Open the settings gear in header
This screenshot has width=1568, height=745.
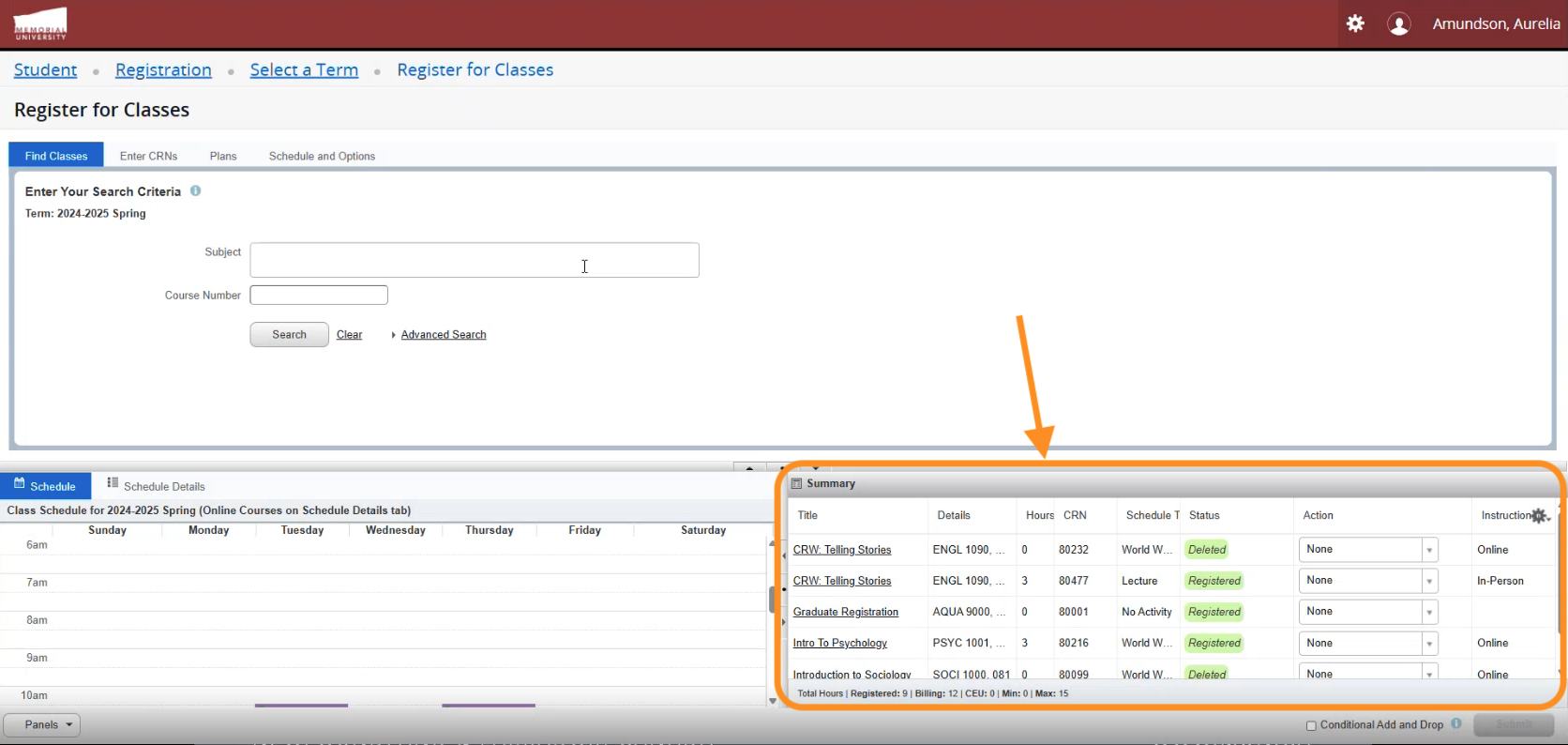[1355, 23]
